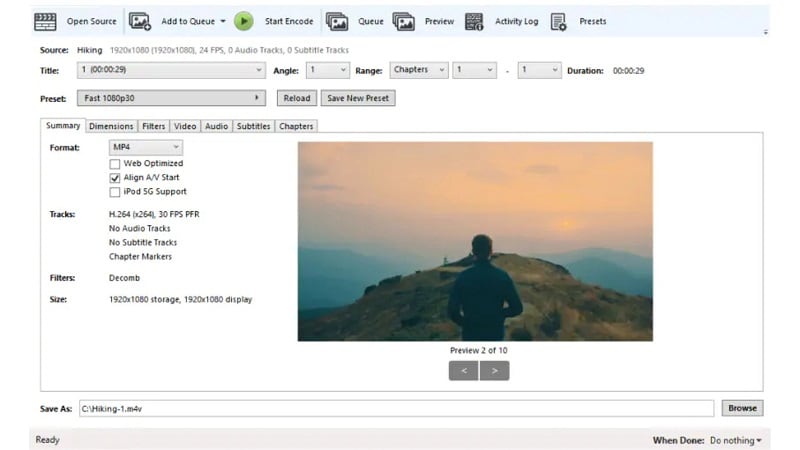Screen dimensions: 800x450
Task: Click the Activity Log text
Action: tap(516, 21)
